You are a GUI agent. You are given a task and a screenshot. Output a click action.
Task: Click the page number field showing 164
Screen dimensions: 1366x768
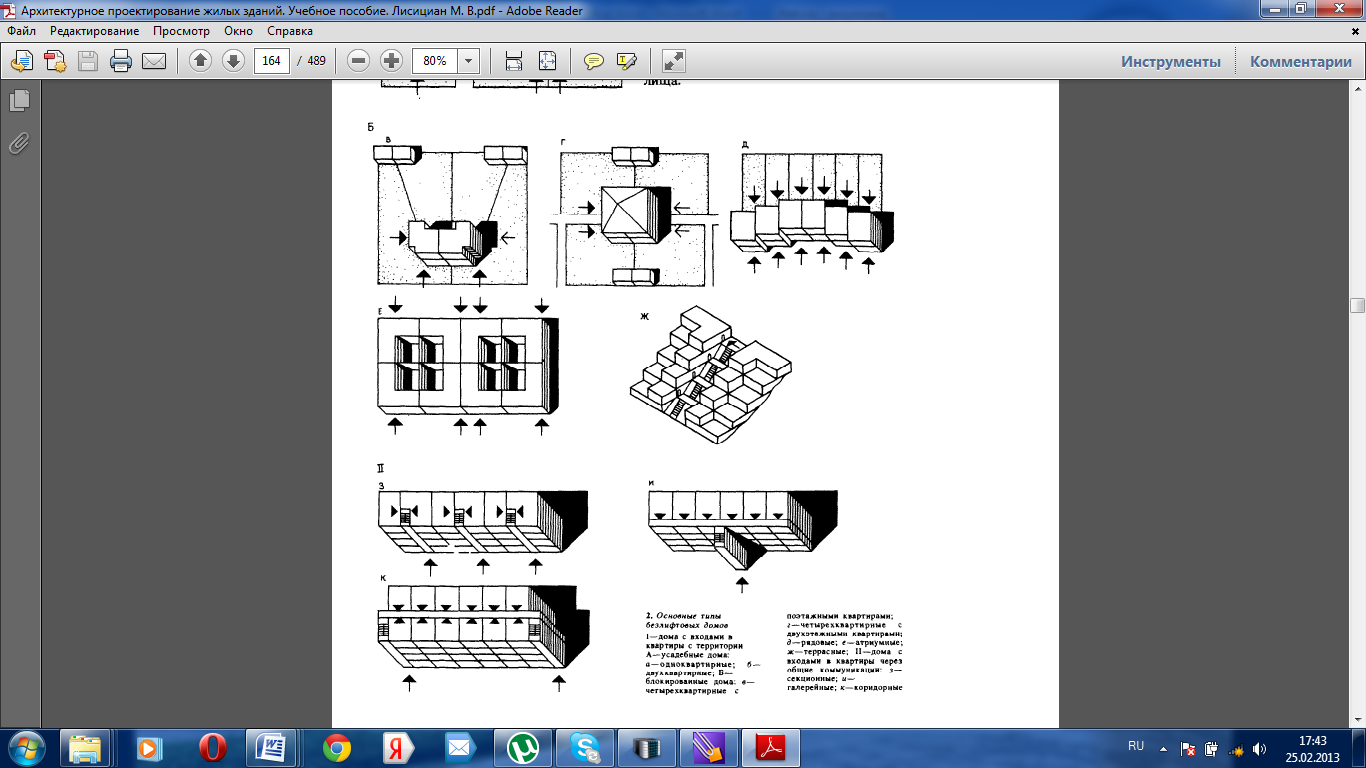(271, 61)
